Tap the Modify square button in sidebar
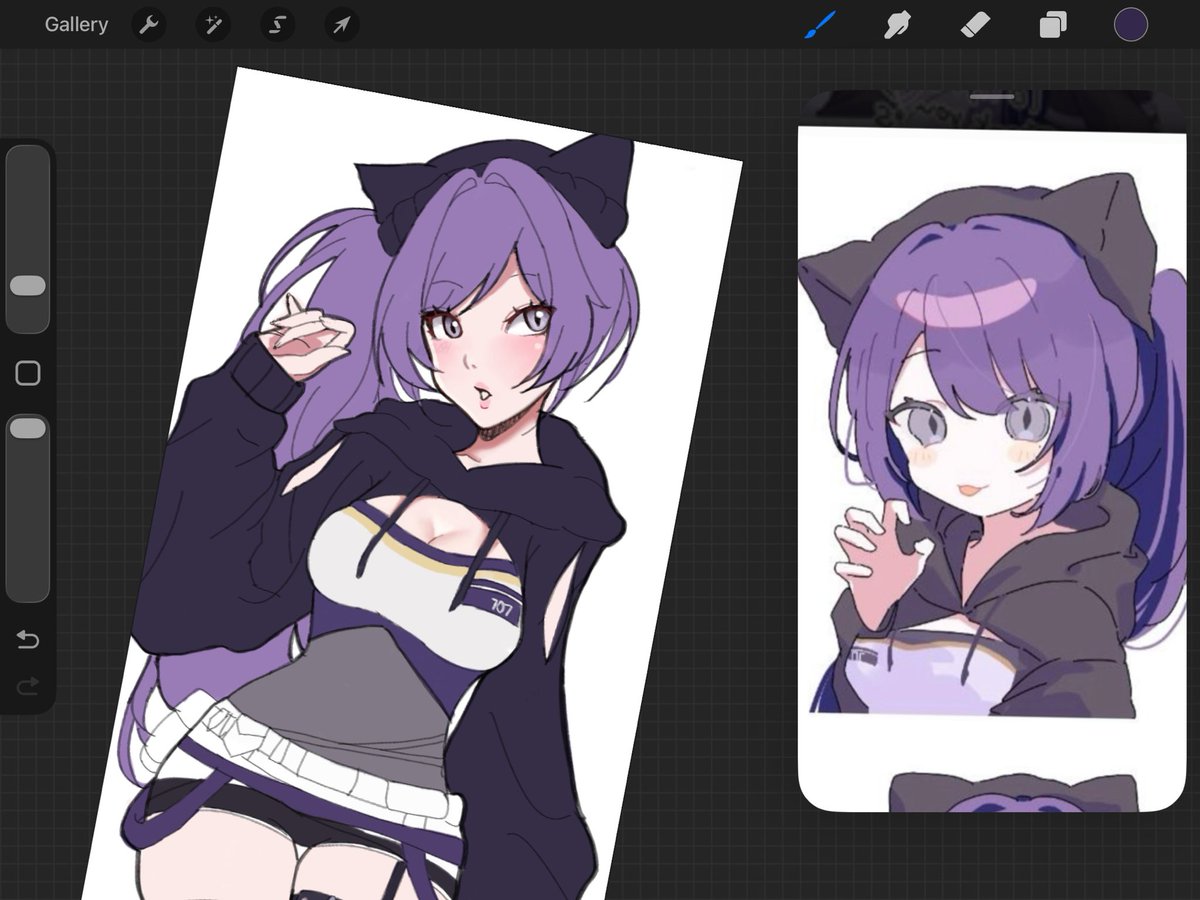 point(28,374)
